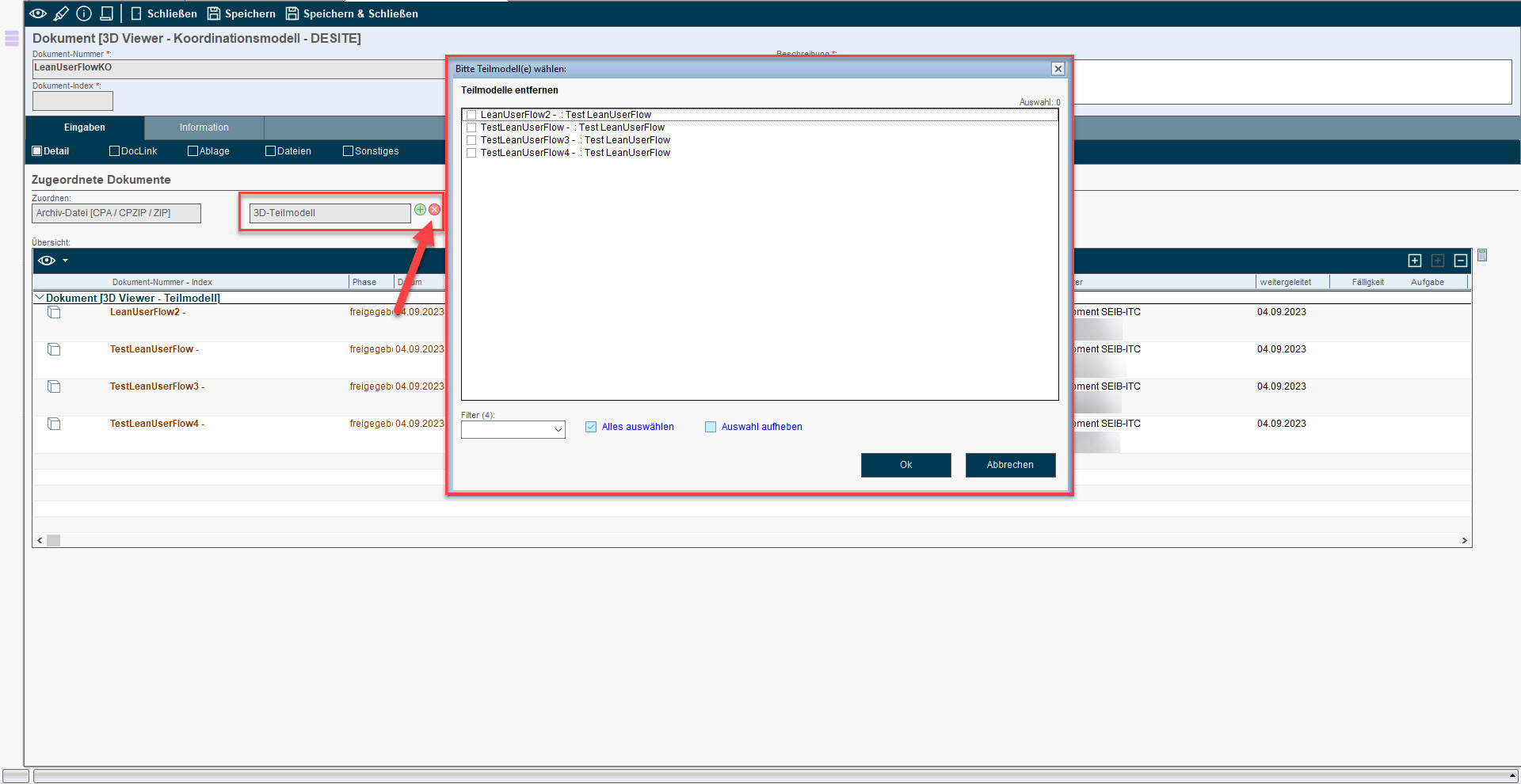Click the Archiv-Datei [CPA / CPZIP / ZIP] field

[x=116, y=213]
